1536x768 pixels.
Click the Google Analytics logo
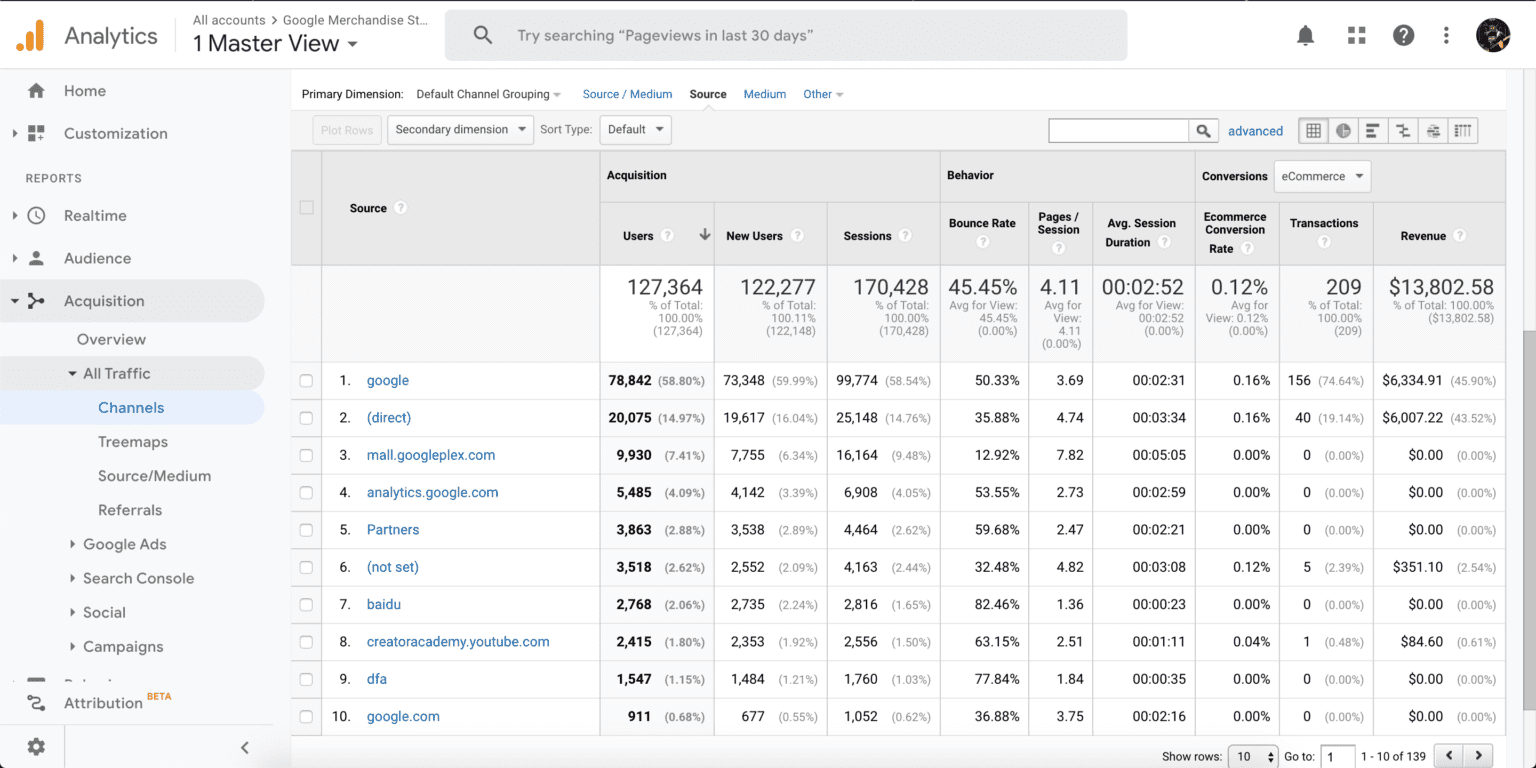point(30,36)
